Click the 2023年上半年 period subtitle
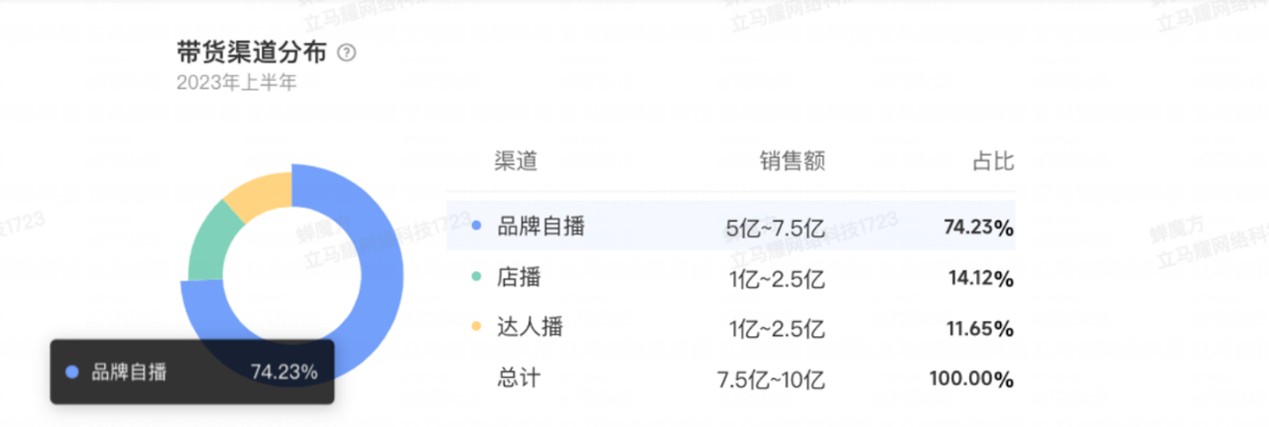 (x=236, y=83)
